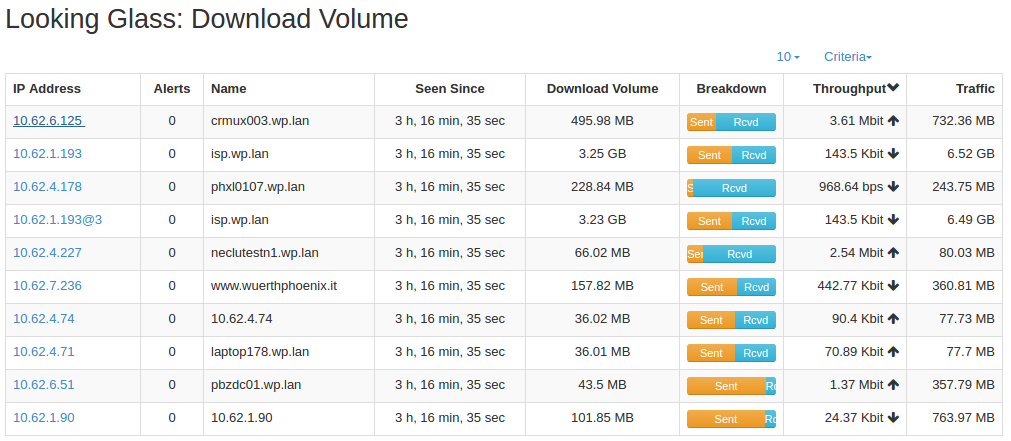1011x441 pixels.
Task: Click up arrow beside 3.61 Mbit throughput
Action: click(893, 121)
